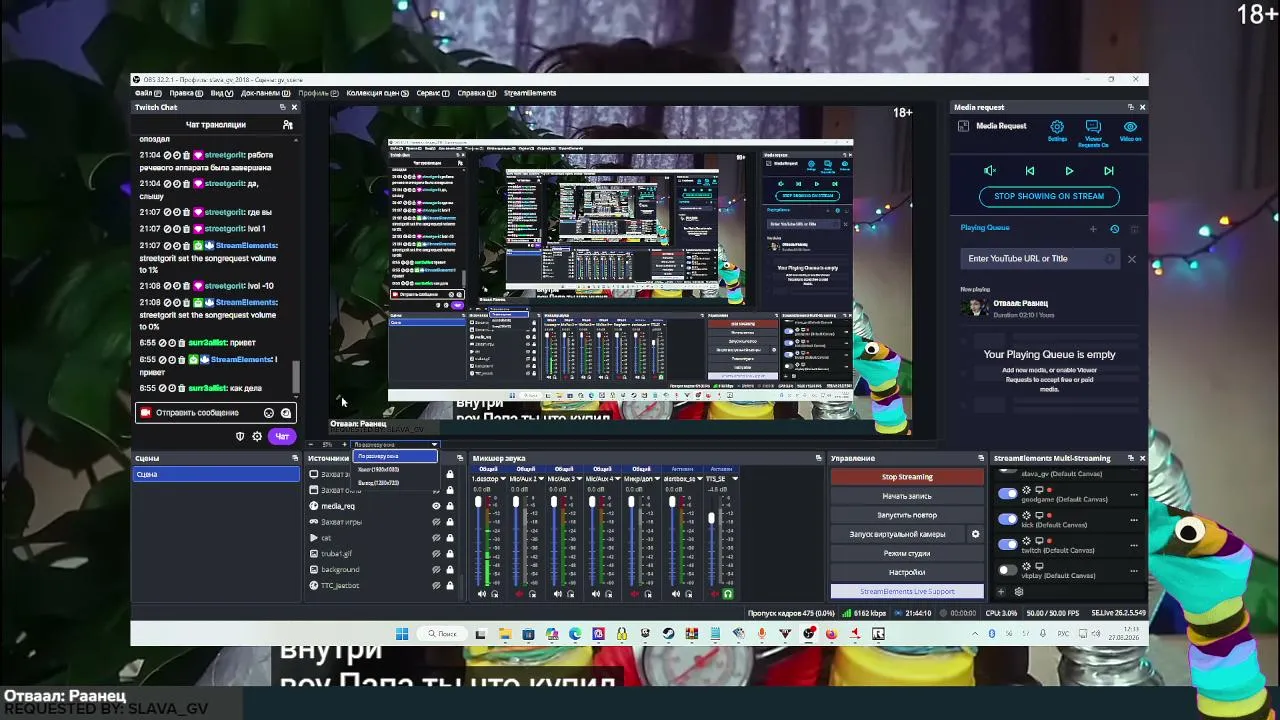The height and width of the screenshot is (720, 1280).
Task: Click the 1.desktop volume fader
Action: (478, 503)
